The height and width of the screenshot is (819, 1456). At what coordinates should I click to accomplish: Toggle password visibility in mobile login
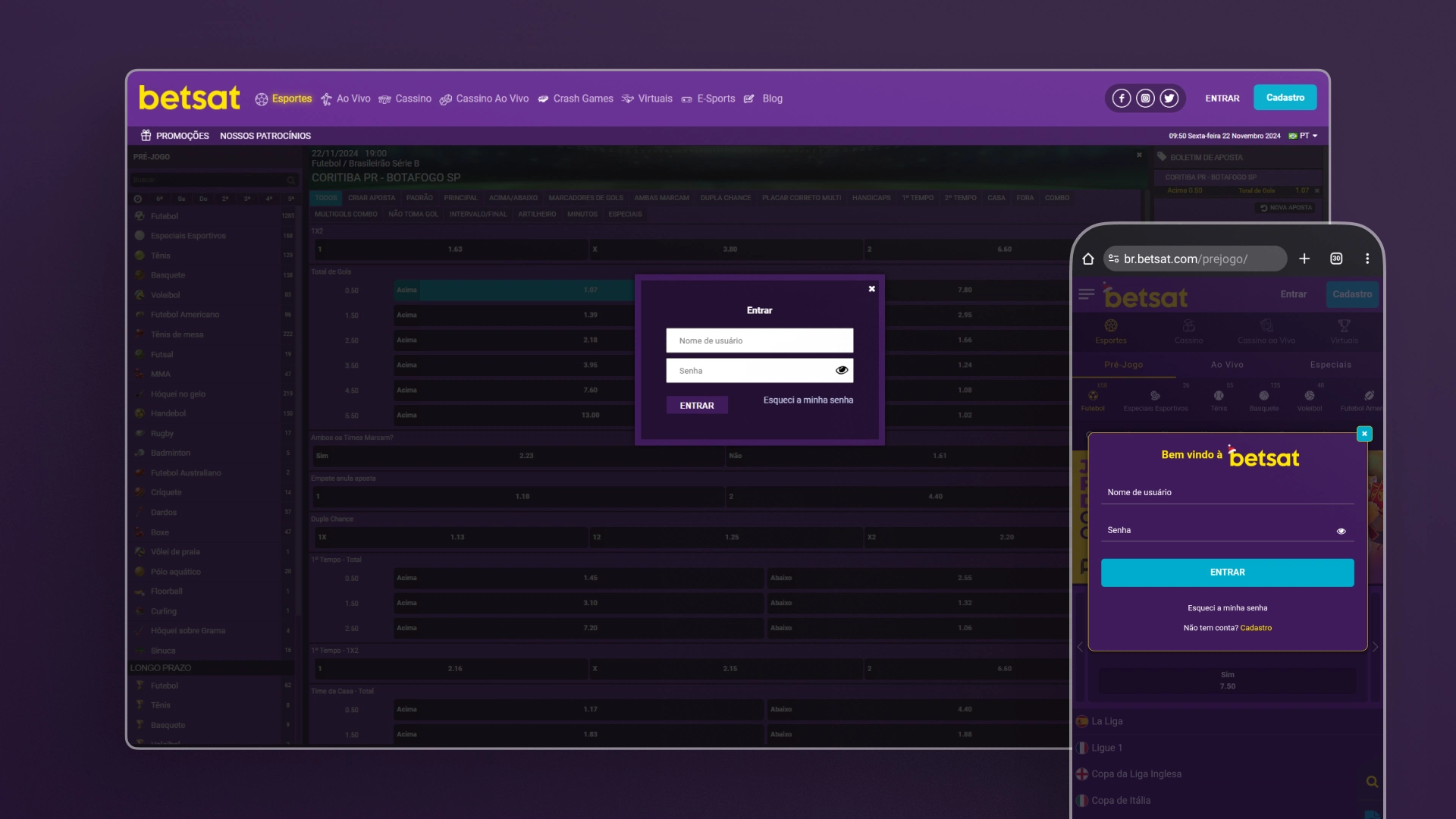tap(1342, 531)
